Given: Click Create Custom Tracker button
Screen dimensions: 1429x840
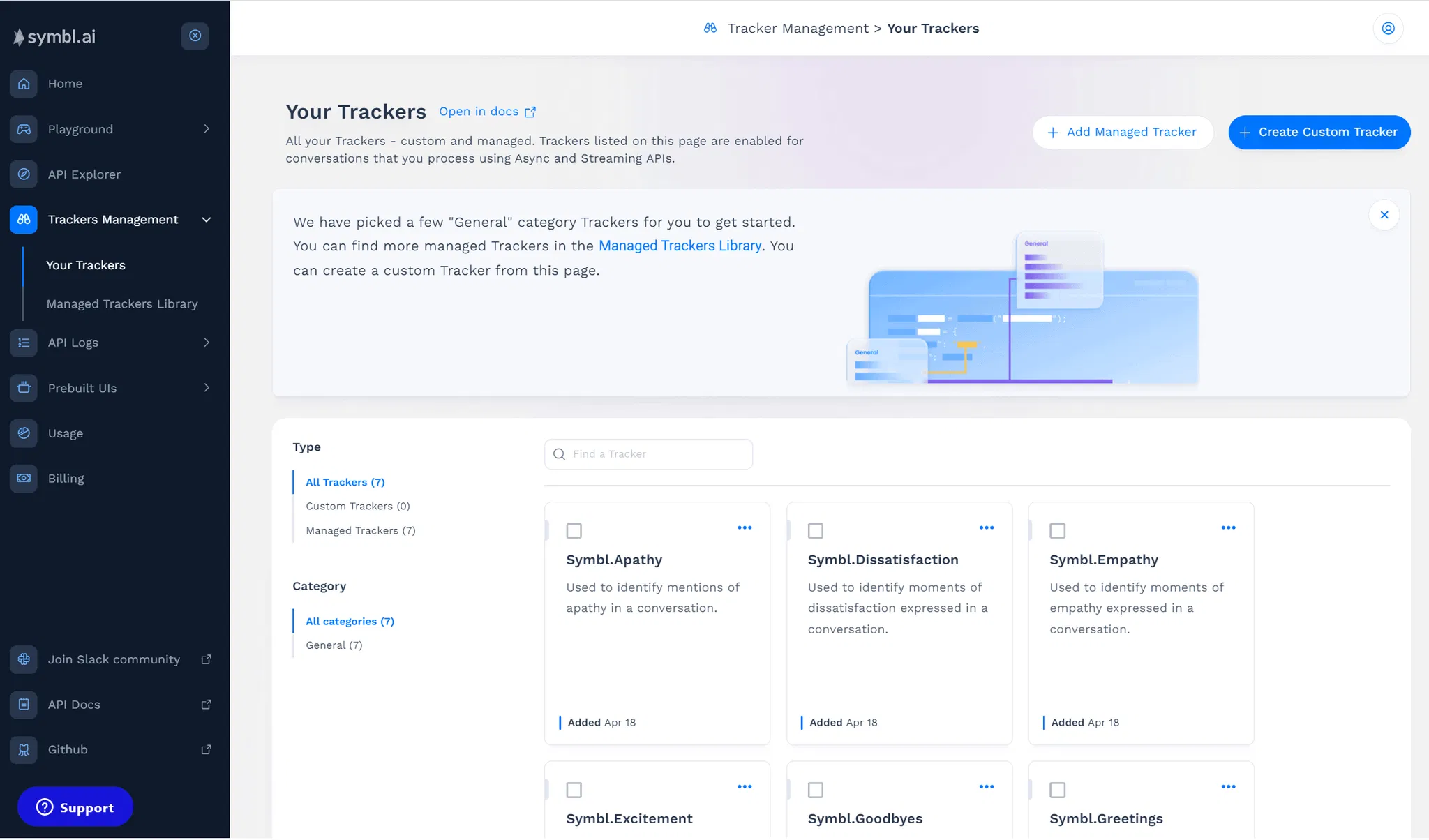Looking at the screenshot, I should click(1319, 133).
